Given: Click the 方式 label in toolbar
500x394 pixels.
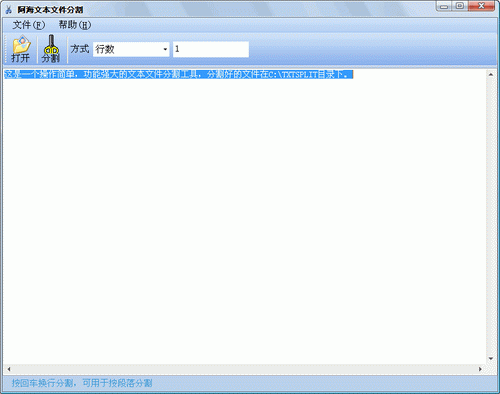Looking at the screenshot, I should 80,49.
